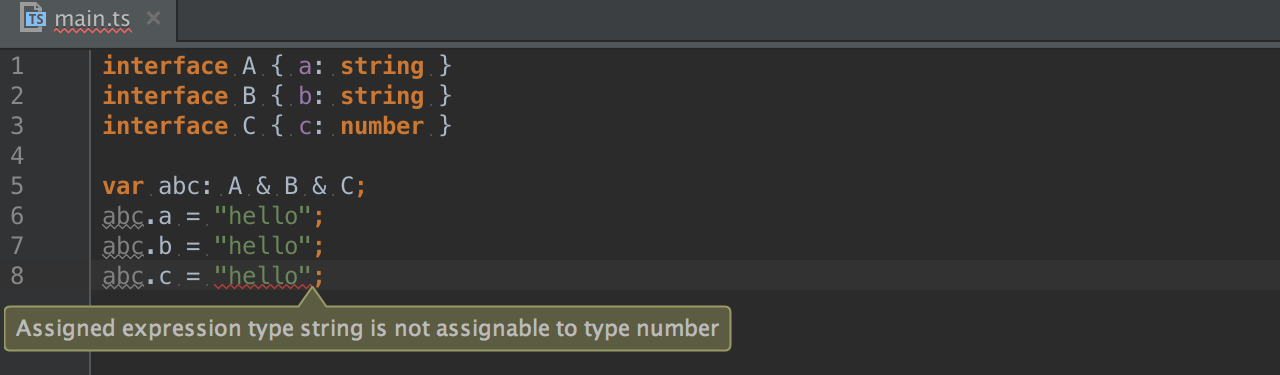Close the main.ts tab
1280x375 pixels.
152,18
